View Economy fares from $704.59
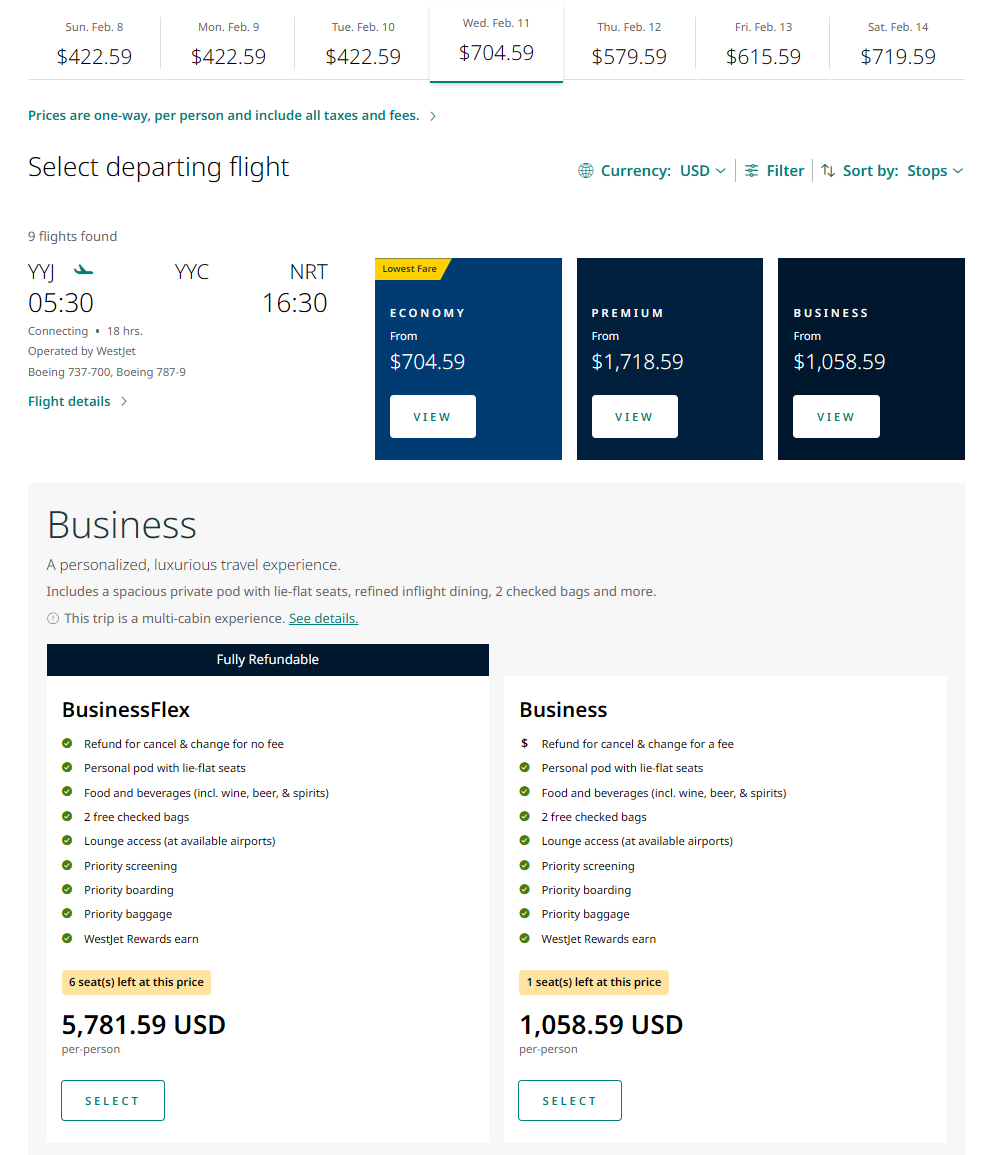Screen dimensions: 1001x1155 pos(432,417)
